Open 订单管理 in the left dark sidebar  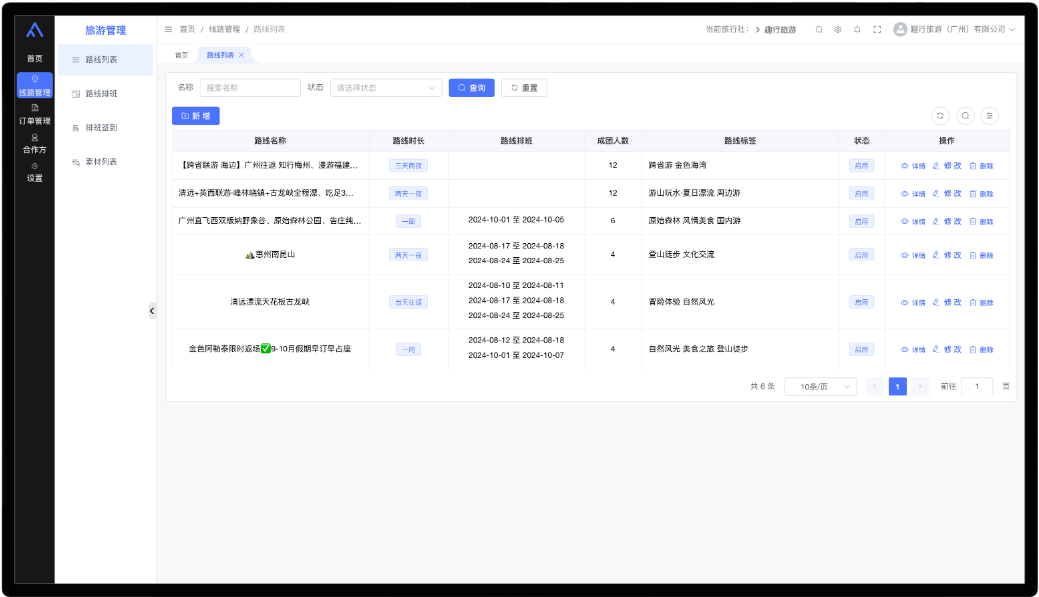[35, 115]
